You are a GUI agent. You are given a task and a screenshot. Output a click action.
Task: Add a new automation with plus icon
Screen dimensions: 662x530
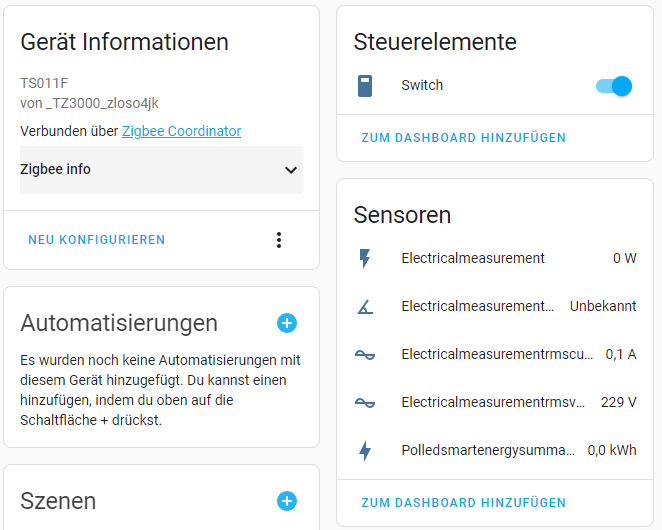(287, 323)
